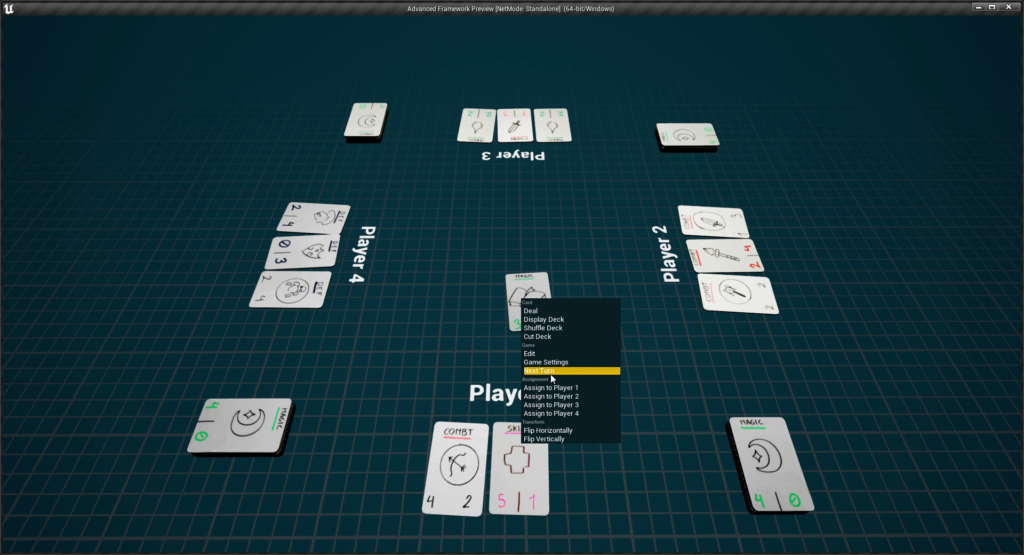The height and width of the screenshot is (555, 1024).
Task: Click the Unreal Engine logo icon
Action: pyautogui.click(x=8, y=8)
